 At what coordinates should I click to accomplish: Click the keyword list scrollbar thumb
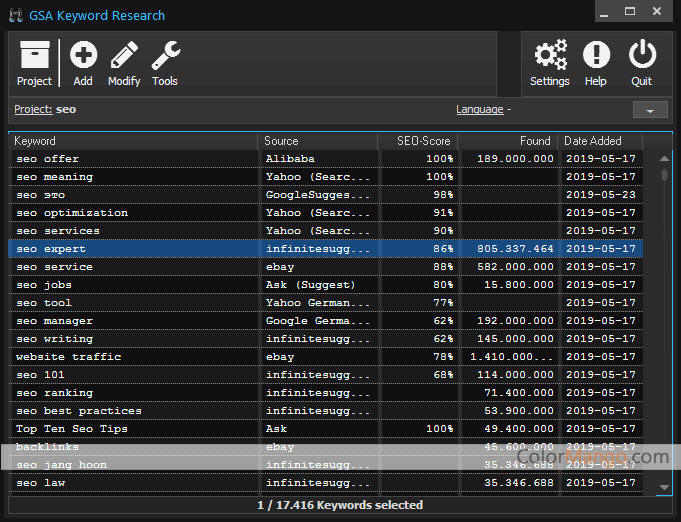point(664,175)
